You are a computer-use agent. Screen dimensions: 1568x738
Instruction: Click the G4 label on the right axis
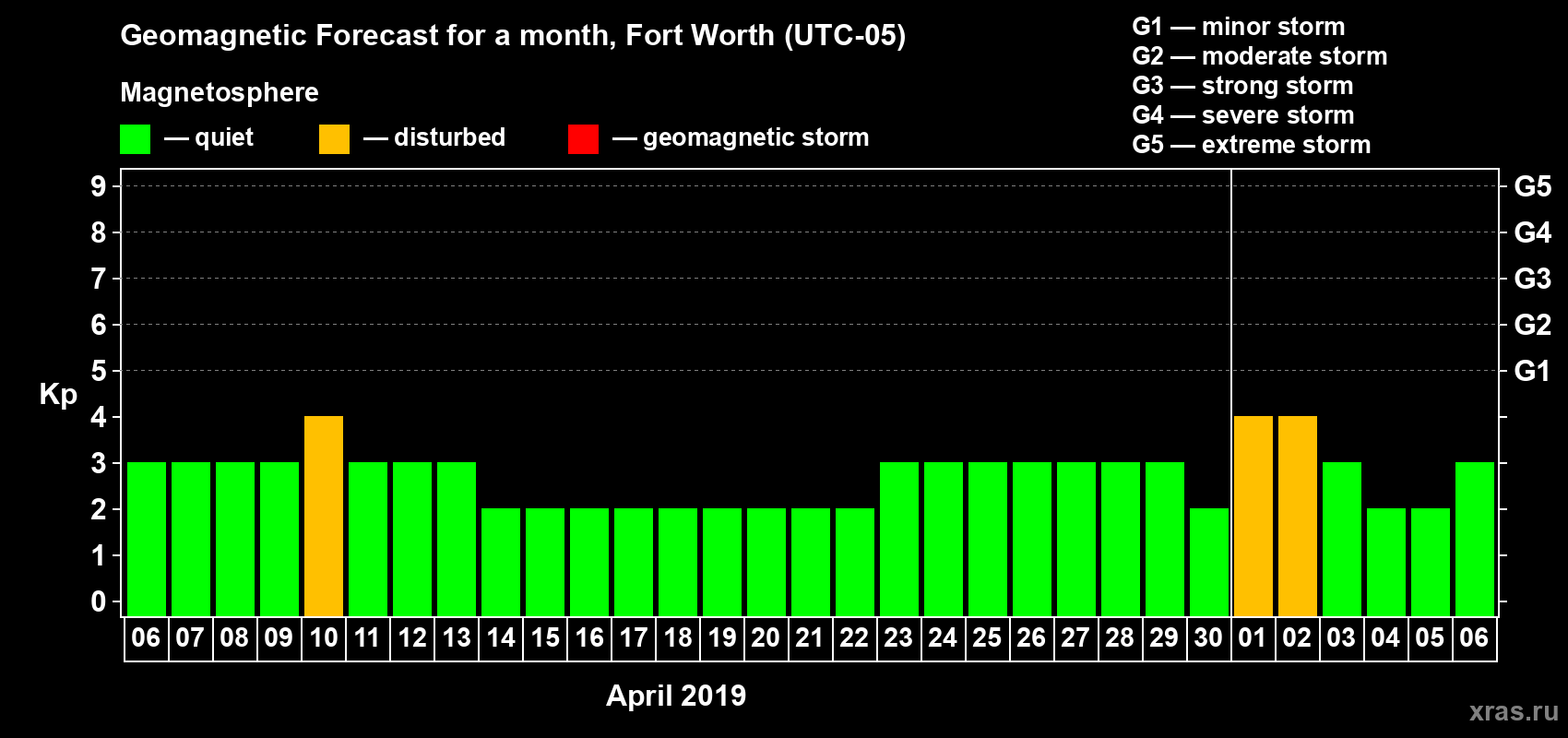coord(1533,232)
